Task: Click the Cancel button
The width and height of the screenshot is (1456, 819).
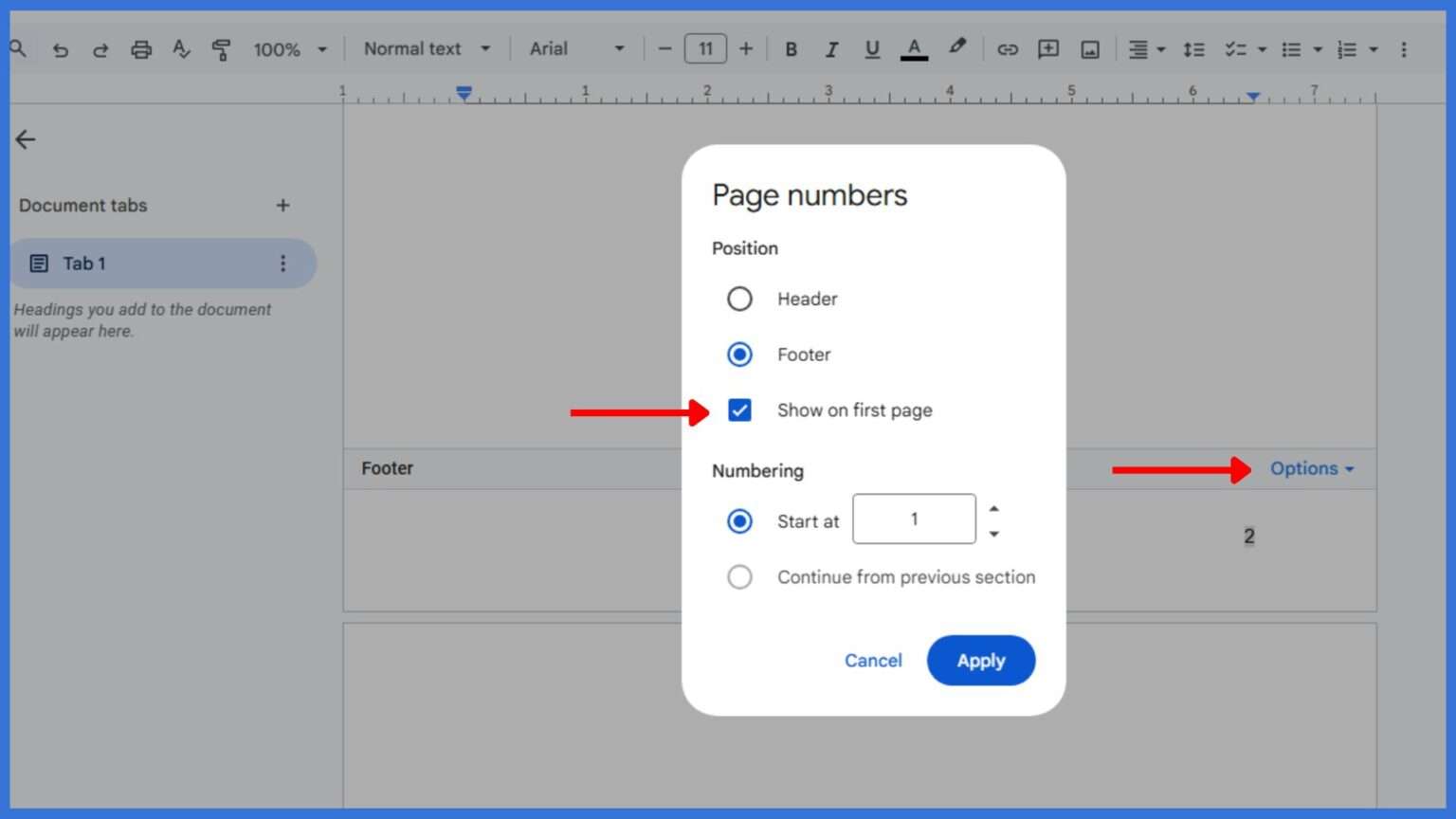Action: 872,661
